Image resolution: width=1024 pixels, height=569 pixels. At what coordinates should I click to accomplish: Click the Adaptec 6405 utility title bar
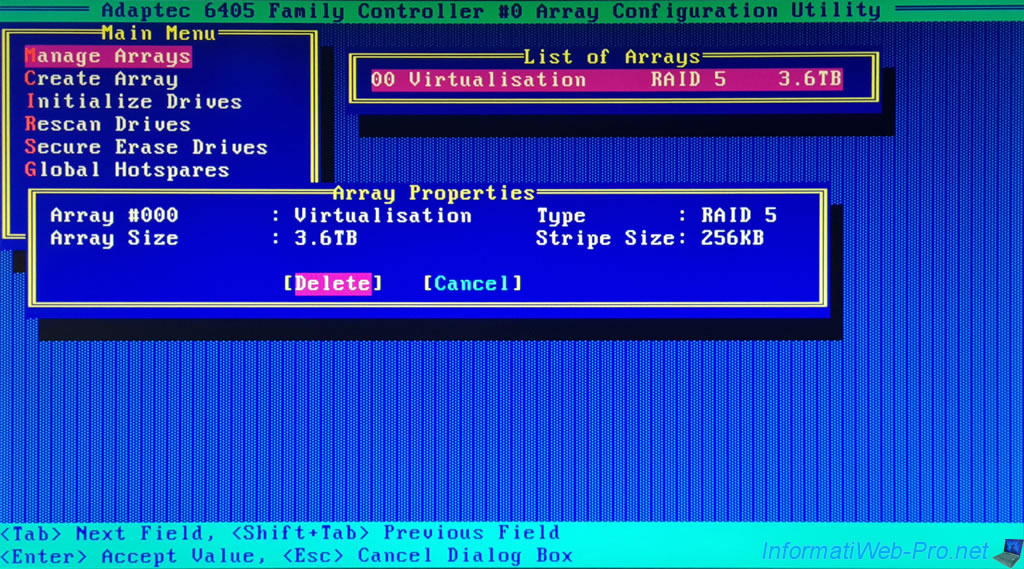490,11
